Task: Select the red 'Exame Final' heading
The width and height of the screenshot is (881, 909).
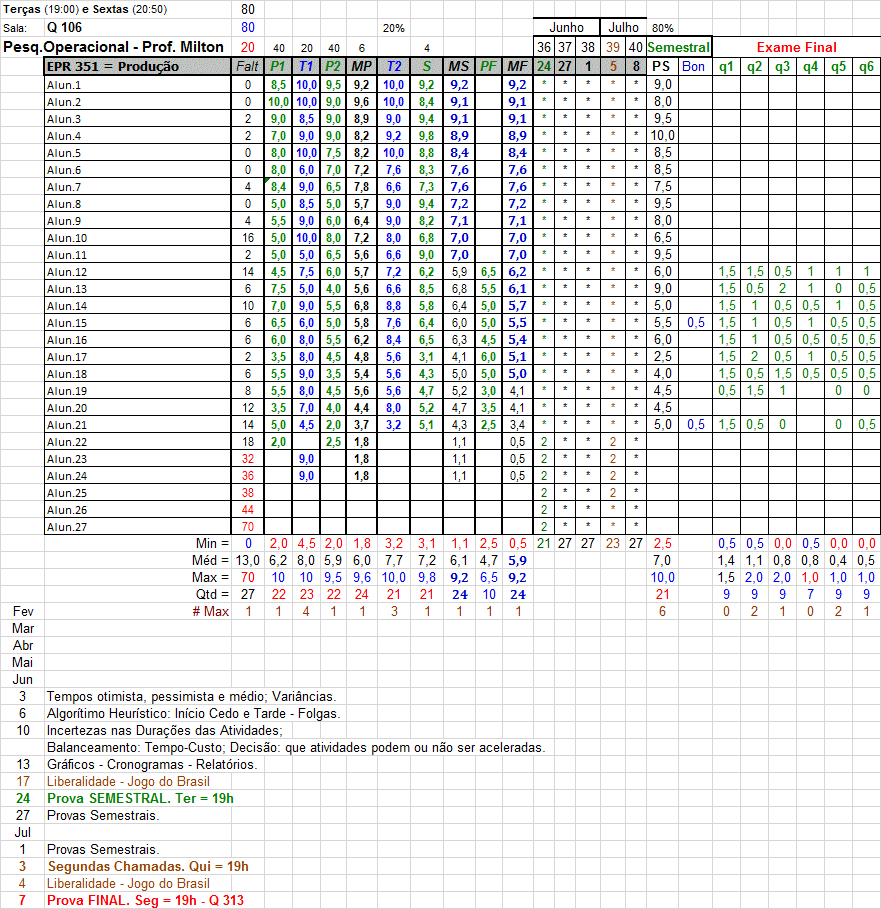Action: point(796,47)
